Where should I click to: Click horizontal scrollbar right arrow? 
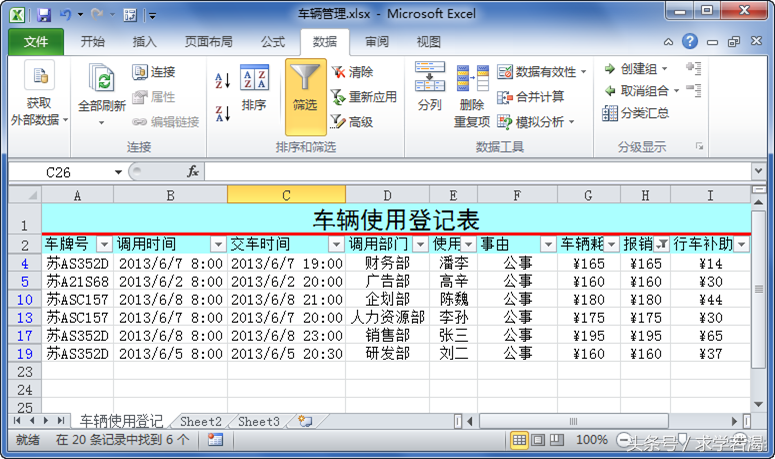734,421
